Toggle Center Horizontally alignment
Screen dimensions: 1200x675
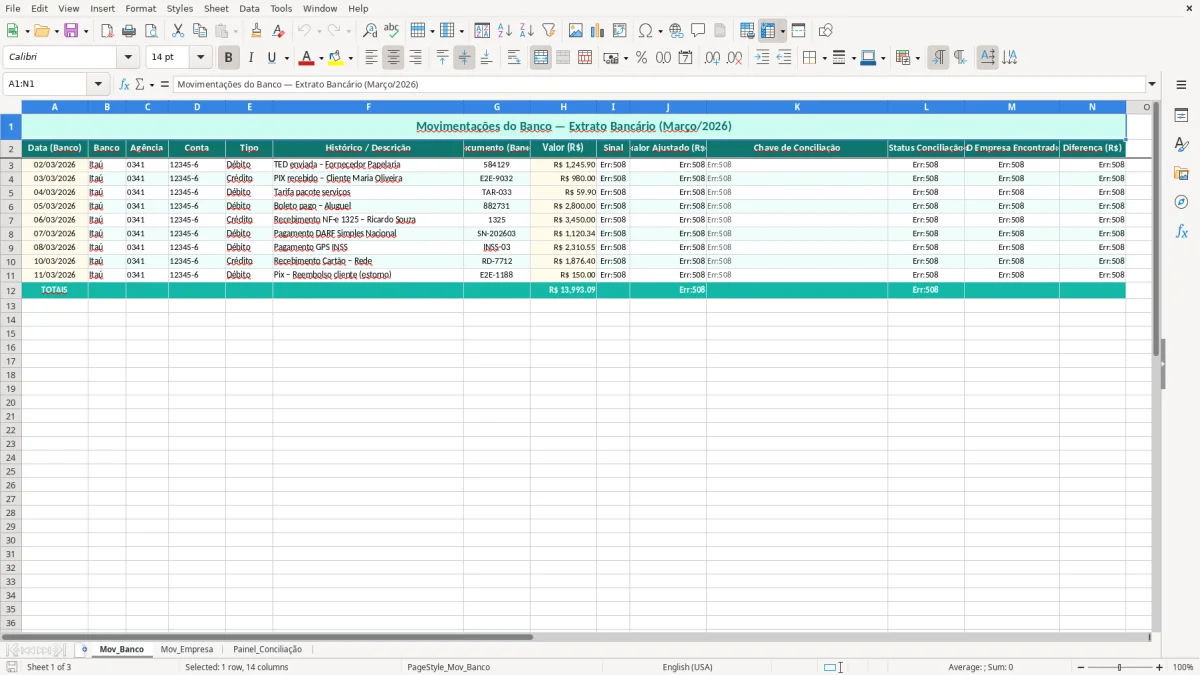(x=394, y=58)
